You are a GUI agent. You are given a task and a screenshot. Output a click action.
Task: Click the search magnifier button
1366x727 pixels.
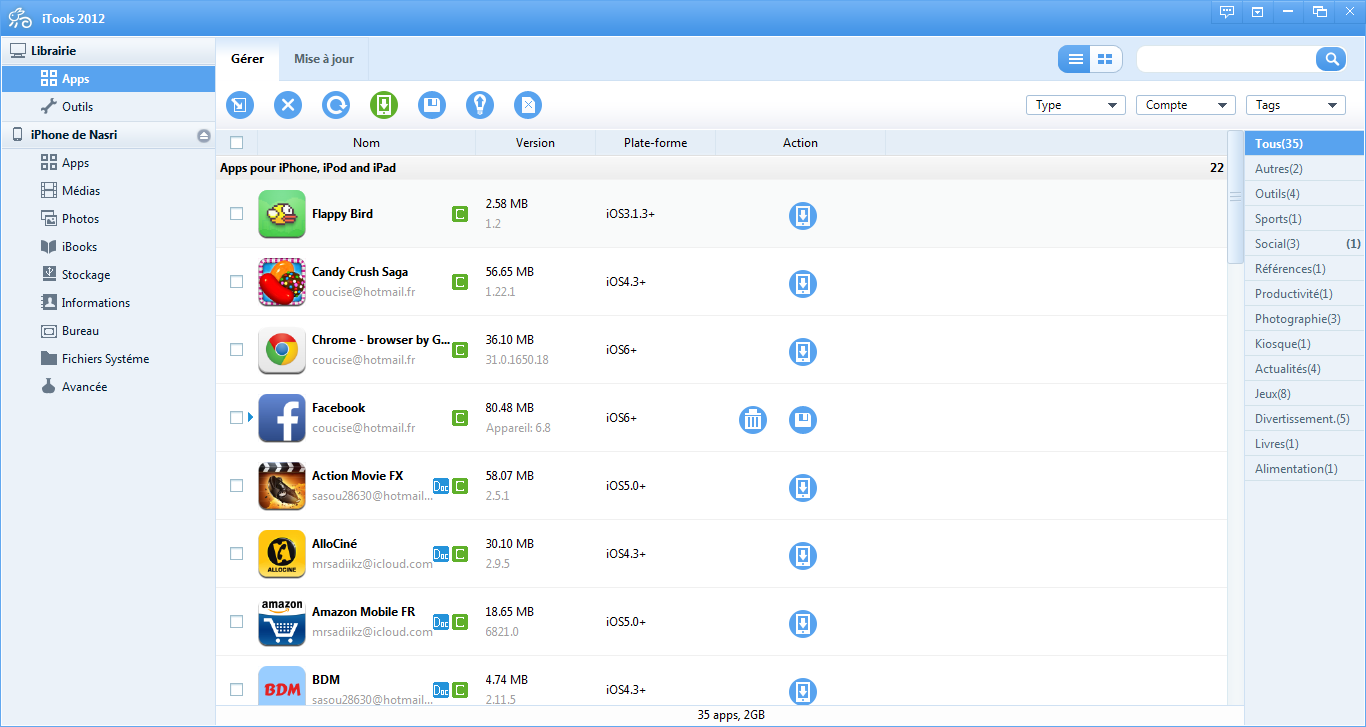[x=1331, y=59]
